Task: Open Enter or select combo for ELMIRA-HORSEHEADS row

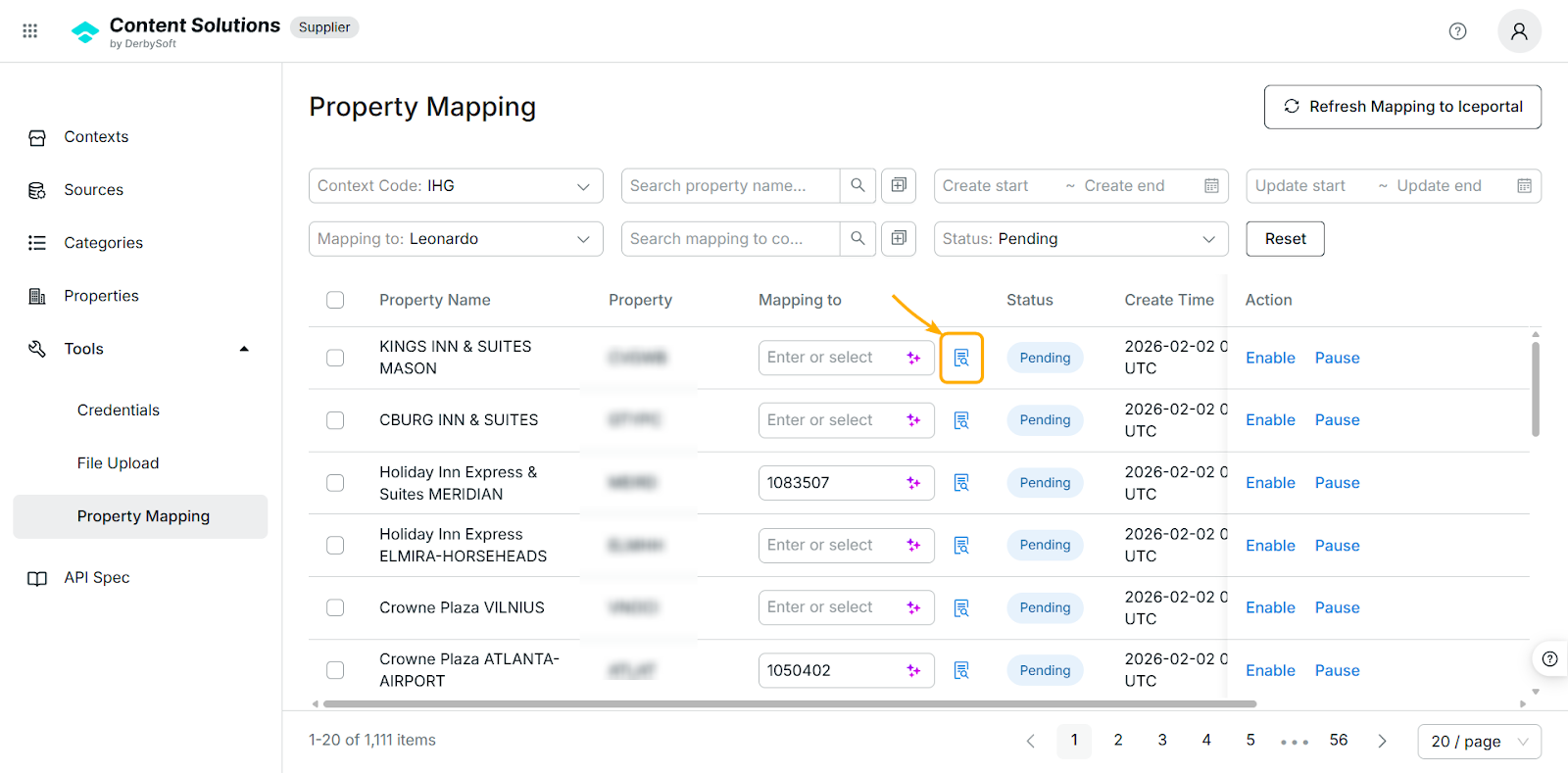Action: point(846,545)
